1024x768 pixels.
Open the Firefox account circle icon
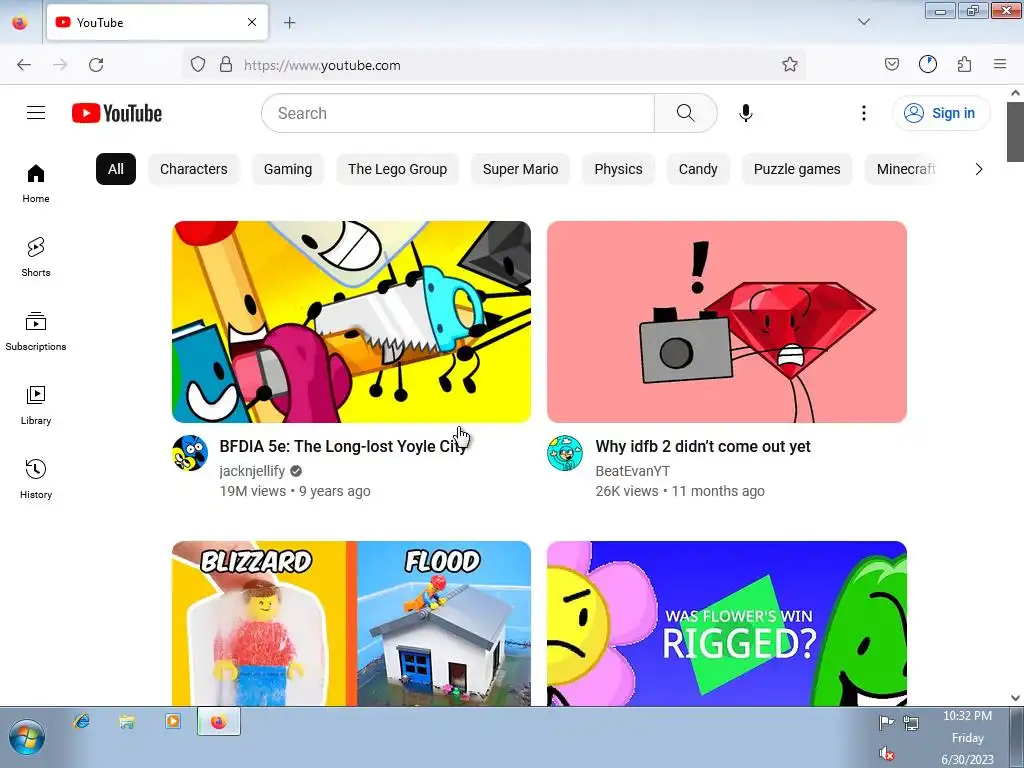tap(928, 65)
